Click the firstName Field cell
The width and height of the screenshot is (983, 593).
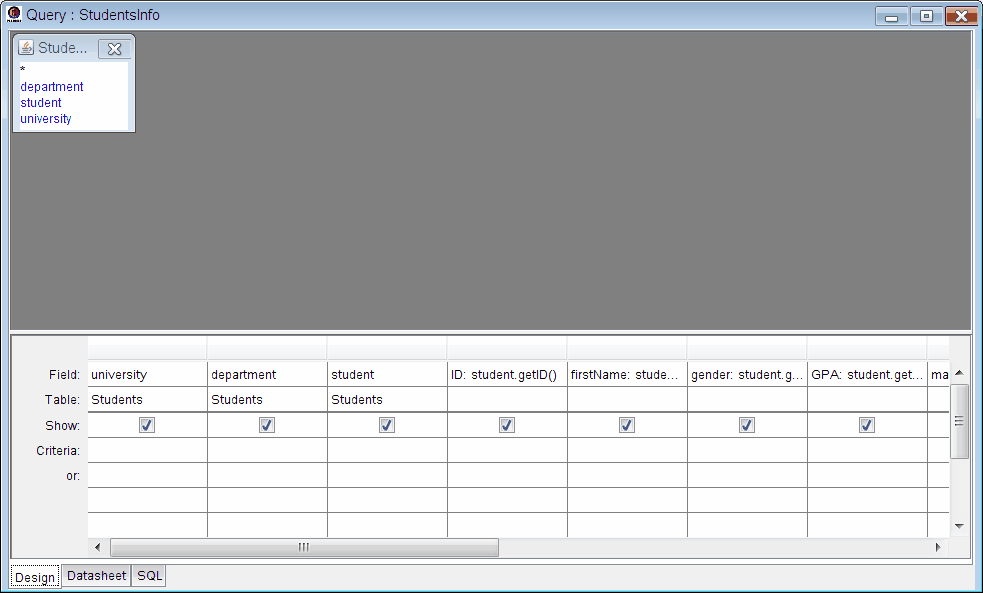point(628,374)
